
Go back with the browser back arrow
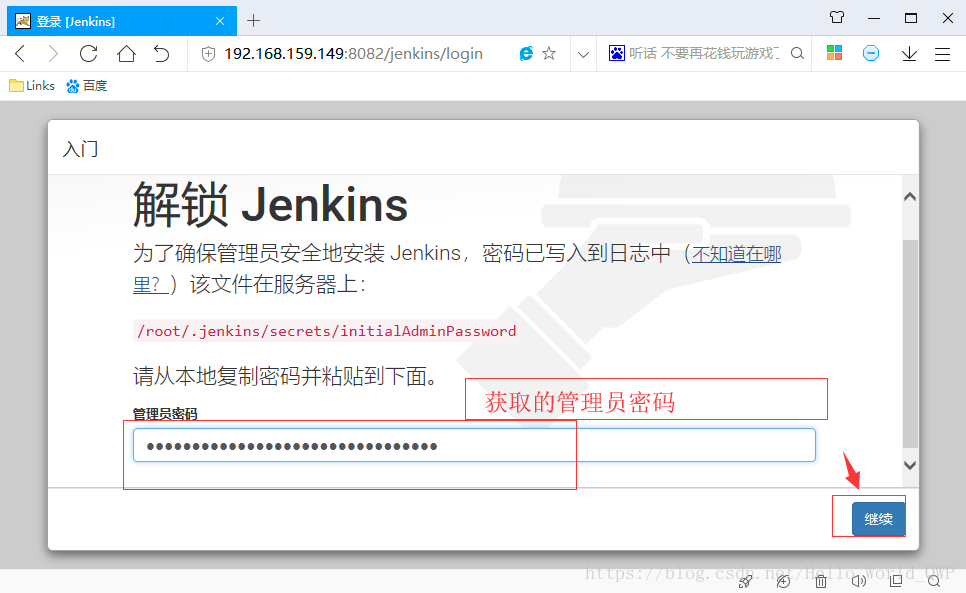click(20, 54)
